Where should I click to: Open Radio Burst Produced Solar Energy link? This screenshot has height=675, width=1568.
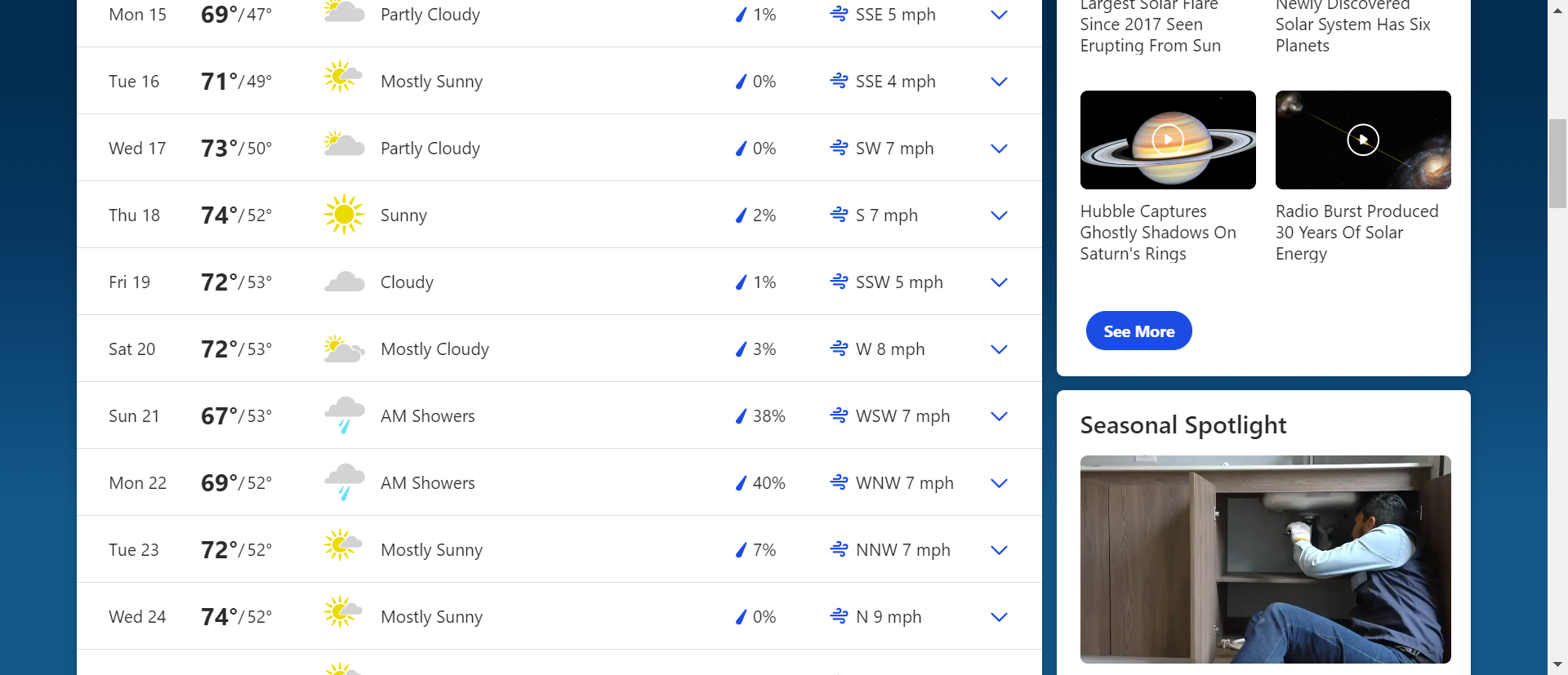tap(1356, 233)
